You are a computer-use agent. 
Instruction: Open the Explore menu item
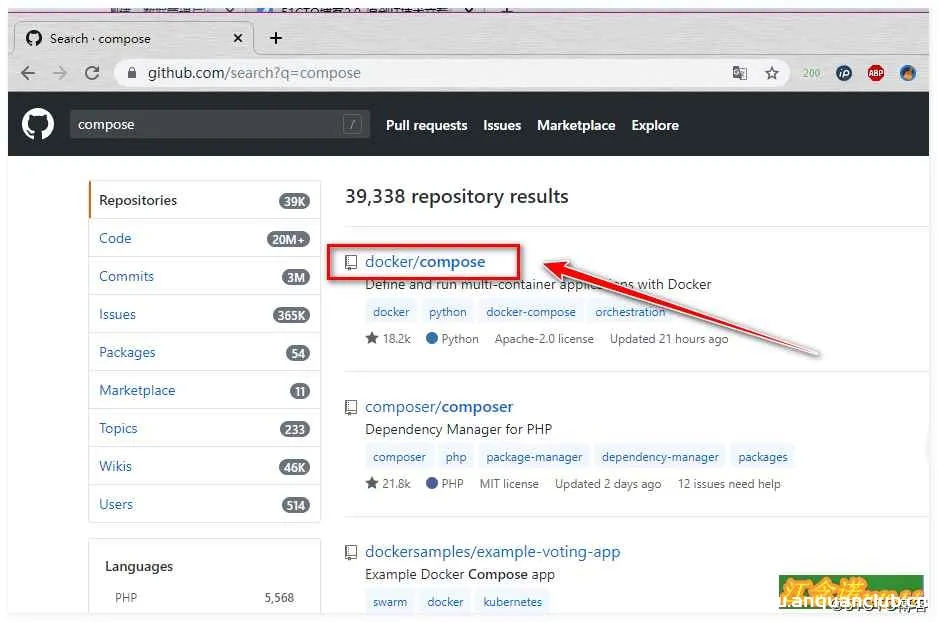[x=655, y=125]
